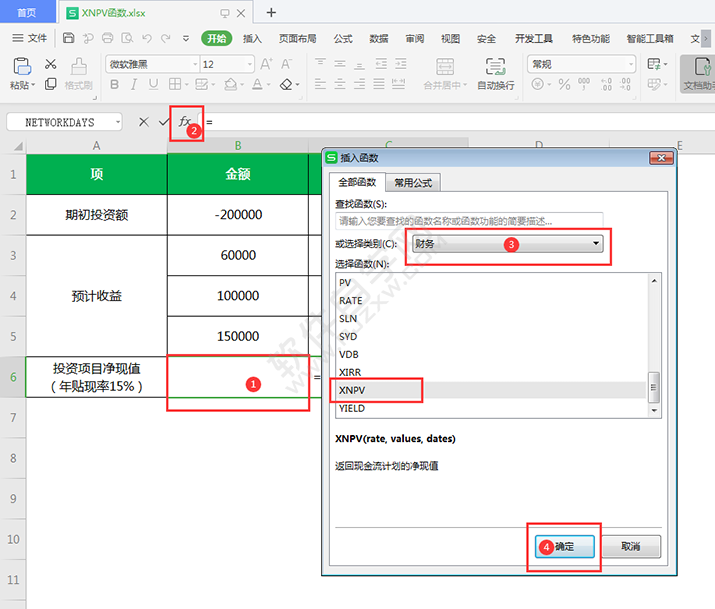Viewport: 715px width, 609px height.
Task: Click Merge and Center button
Action: tap(445, 74)
